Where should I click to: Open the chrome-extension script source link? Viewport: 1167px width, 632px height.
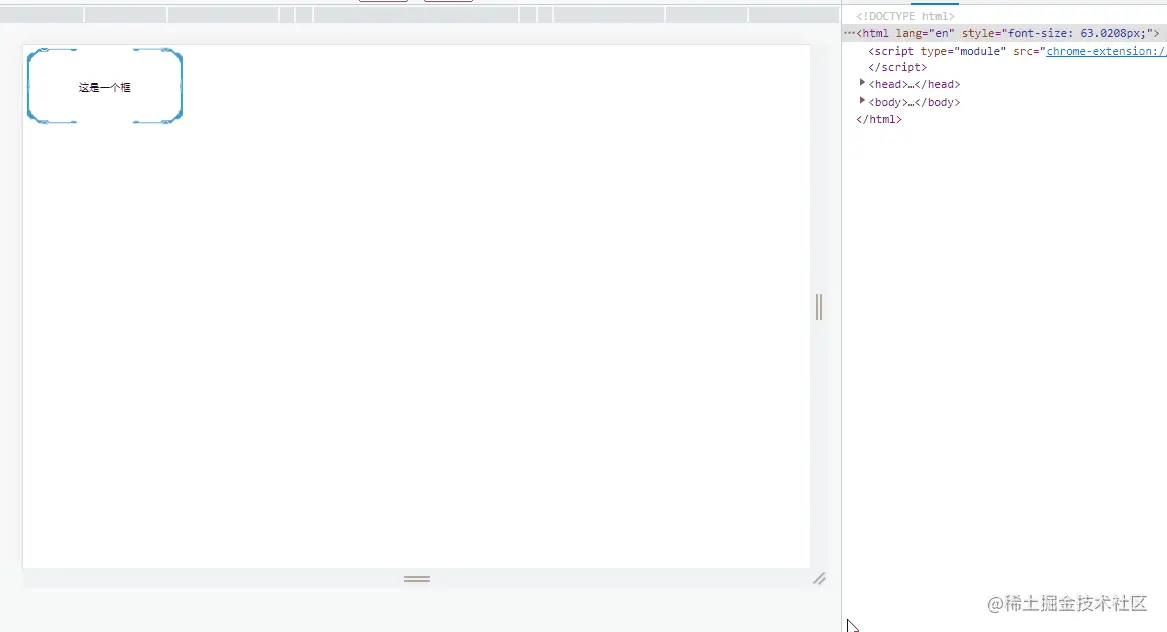coord(1106,51)
